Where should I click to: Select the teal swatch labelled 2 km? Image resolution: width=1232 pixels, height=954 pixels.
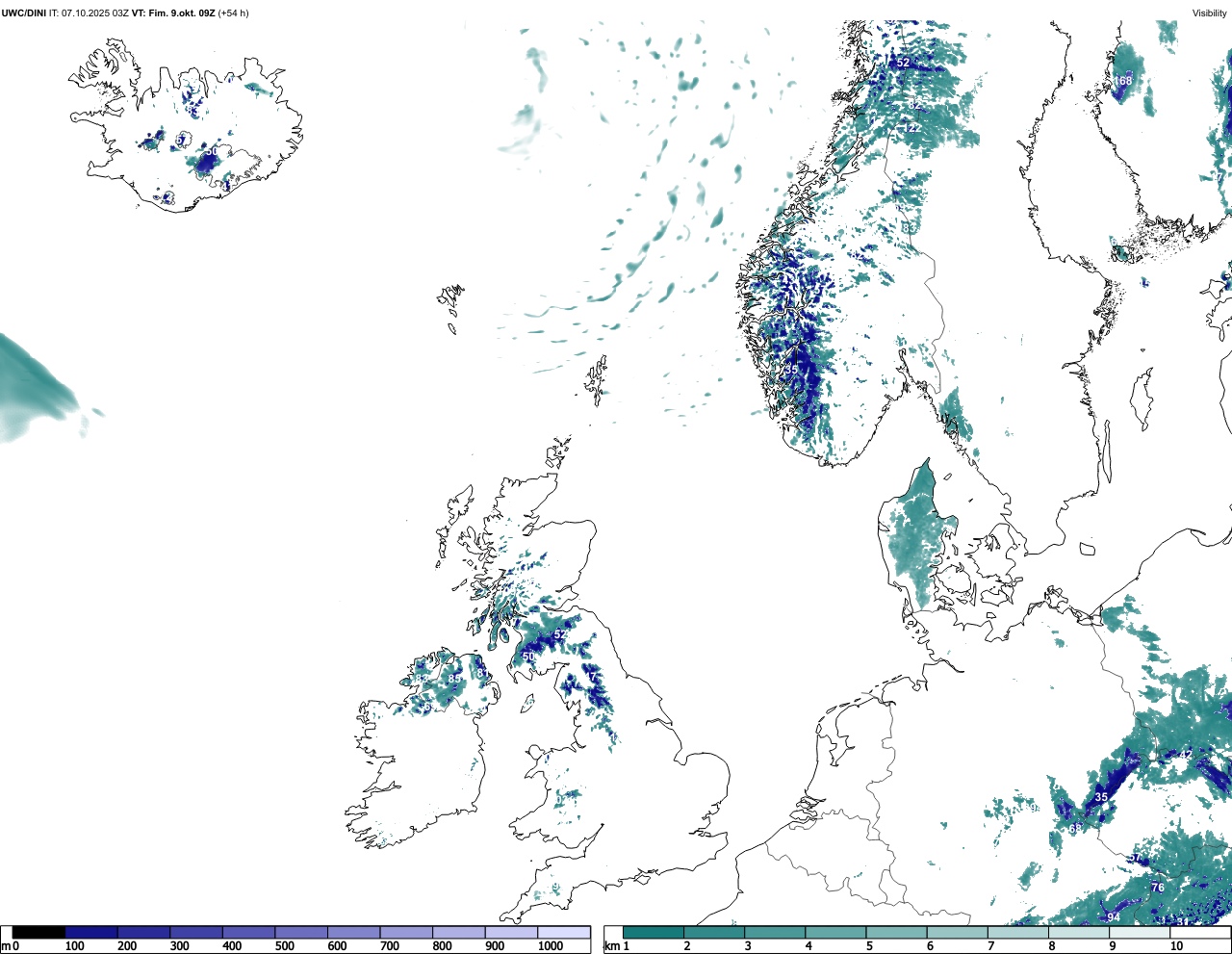point(714,932)
